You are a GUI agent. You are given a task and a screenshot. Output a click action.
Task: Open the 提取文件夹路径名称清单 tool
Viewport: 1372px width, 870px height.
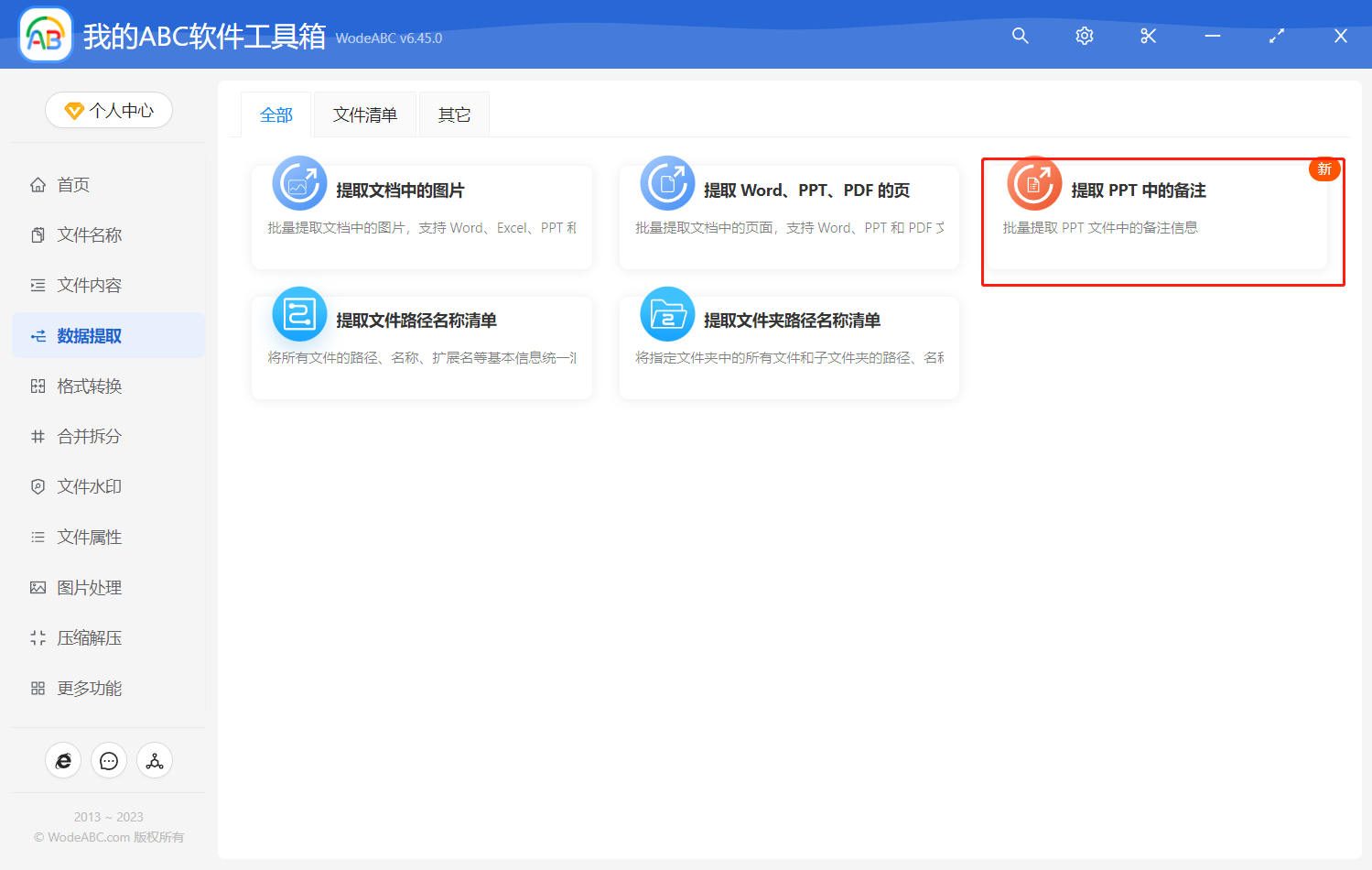789,348
